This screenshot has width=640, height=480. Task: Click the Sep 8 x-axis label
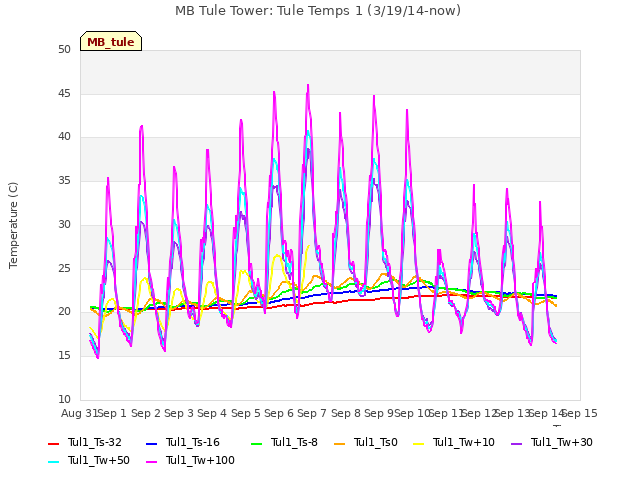346,413
